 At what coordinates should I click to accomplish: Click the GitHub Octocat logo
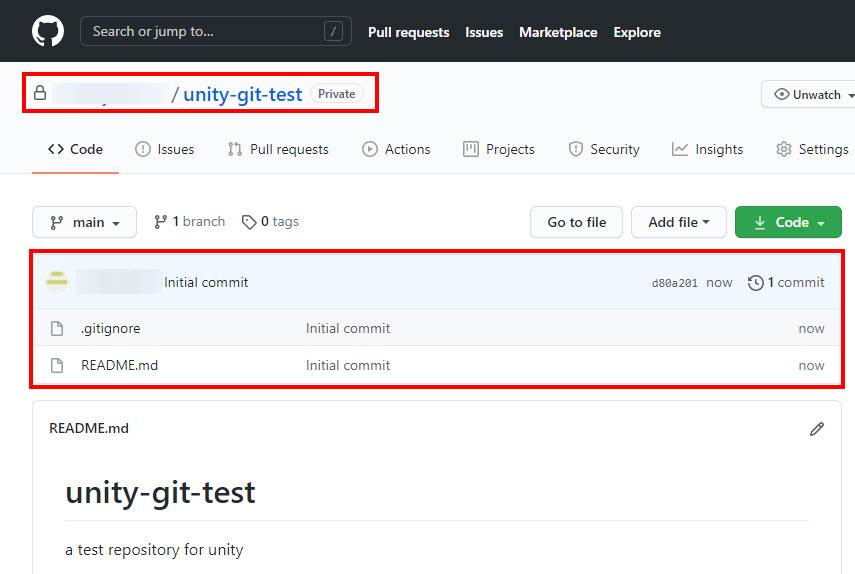[x=48, y=31]
